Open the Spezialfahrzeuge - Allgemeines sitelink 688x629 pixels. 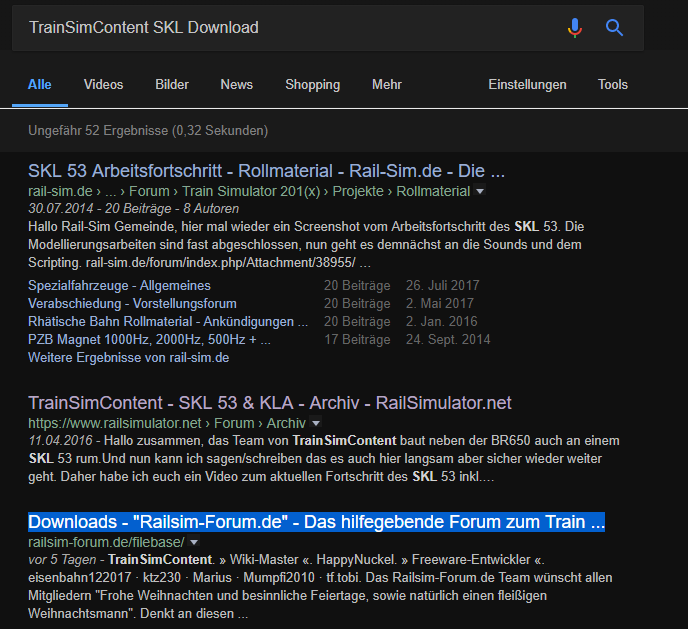point(119,286)
